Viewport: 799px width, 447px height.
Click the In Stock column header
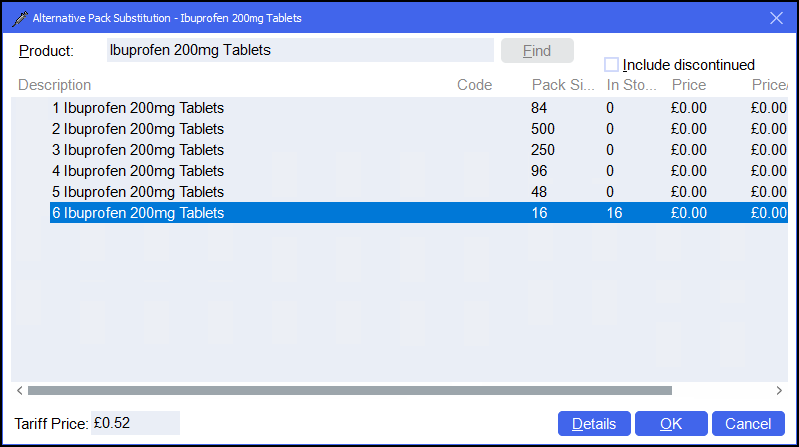point(631,85)
